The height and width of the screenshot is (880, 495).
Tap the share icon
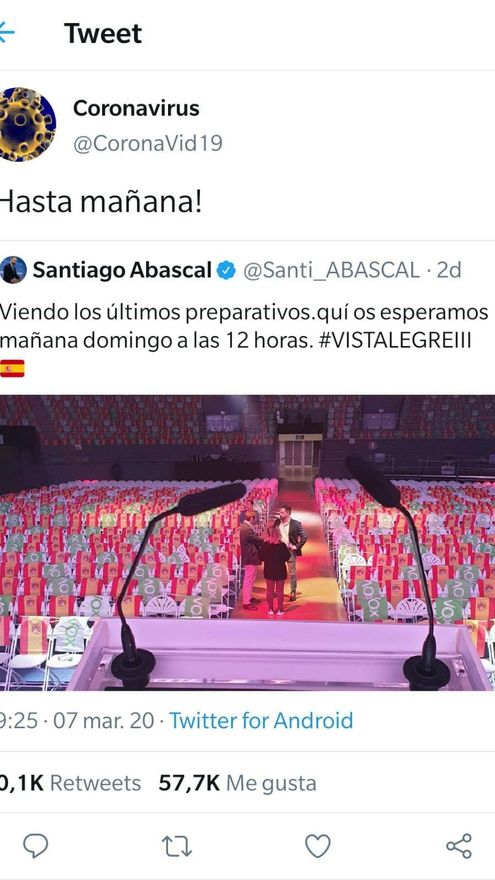(459, 846)
